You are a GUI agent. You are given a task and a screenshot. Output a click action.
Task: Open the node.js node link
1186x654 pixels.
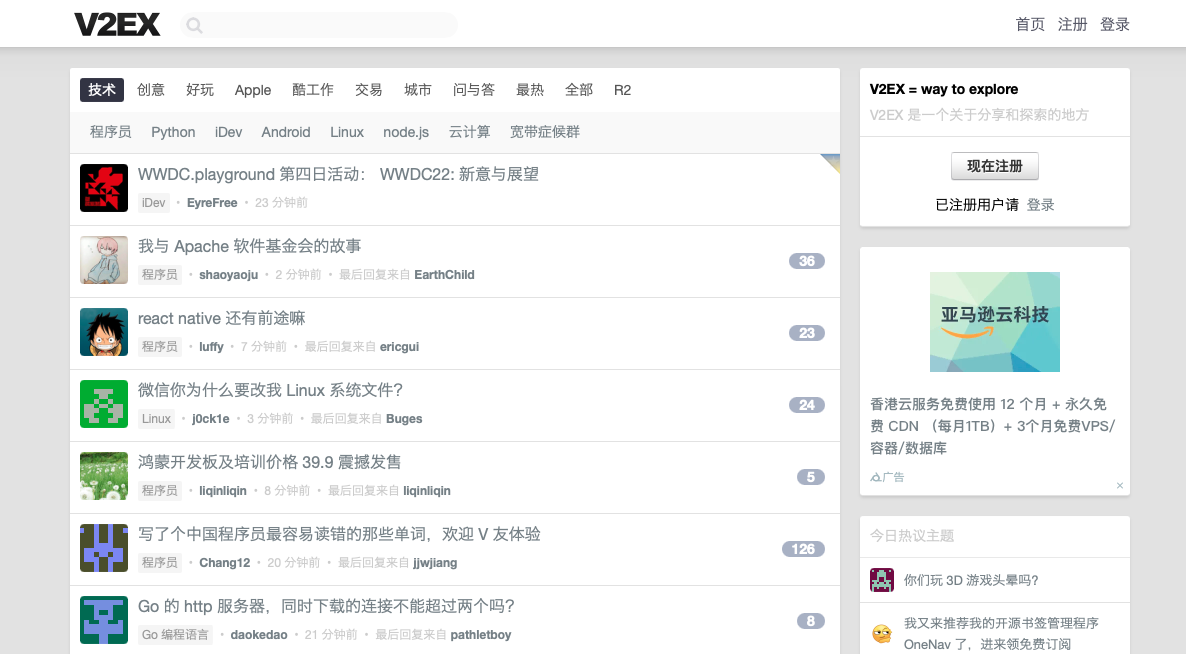(x=406, y=132)
